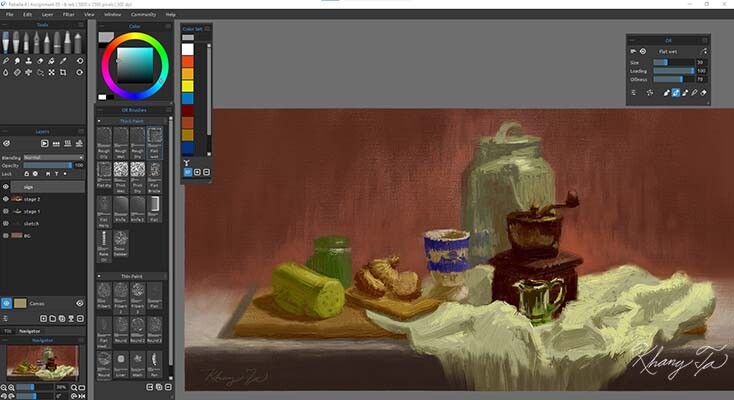Choose the Knife brush preset
This screenshot has width=734, height=400.
pos(121,209)
